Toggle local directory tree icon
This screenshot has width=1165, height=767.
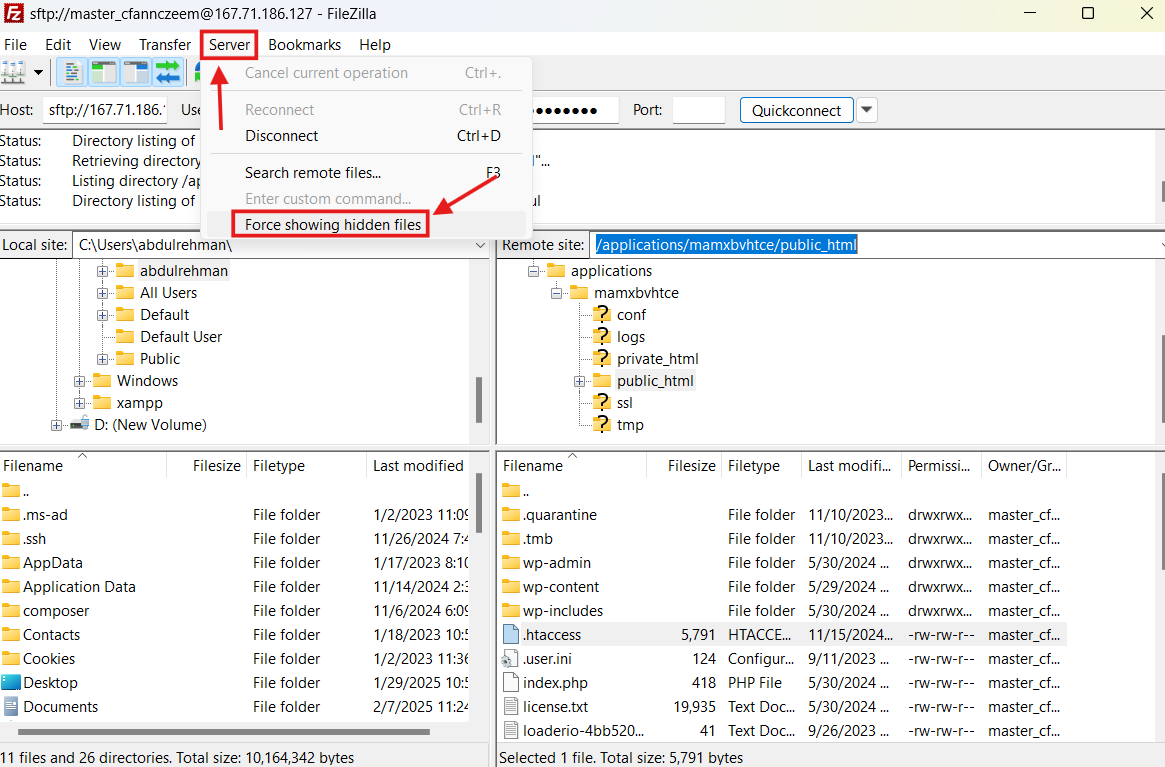click(x=103, y=72)
